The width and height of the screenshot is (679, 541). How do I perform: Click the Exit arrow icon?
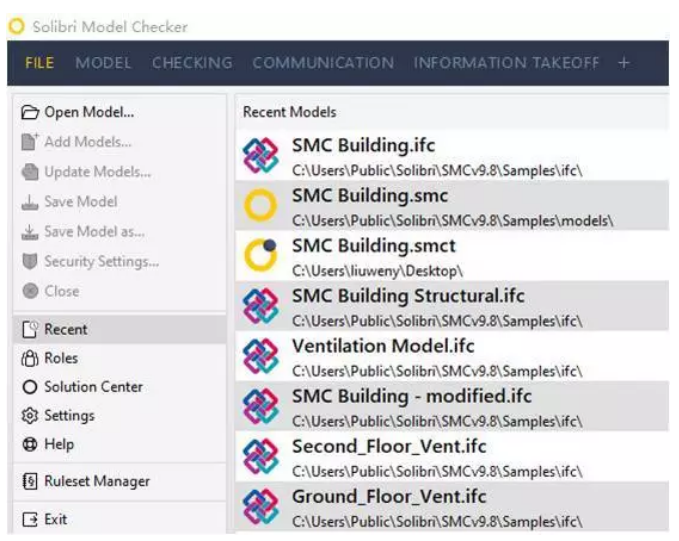pos(30,519)
